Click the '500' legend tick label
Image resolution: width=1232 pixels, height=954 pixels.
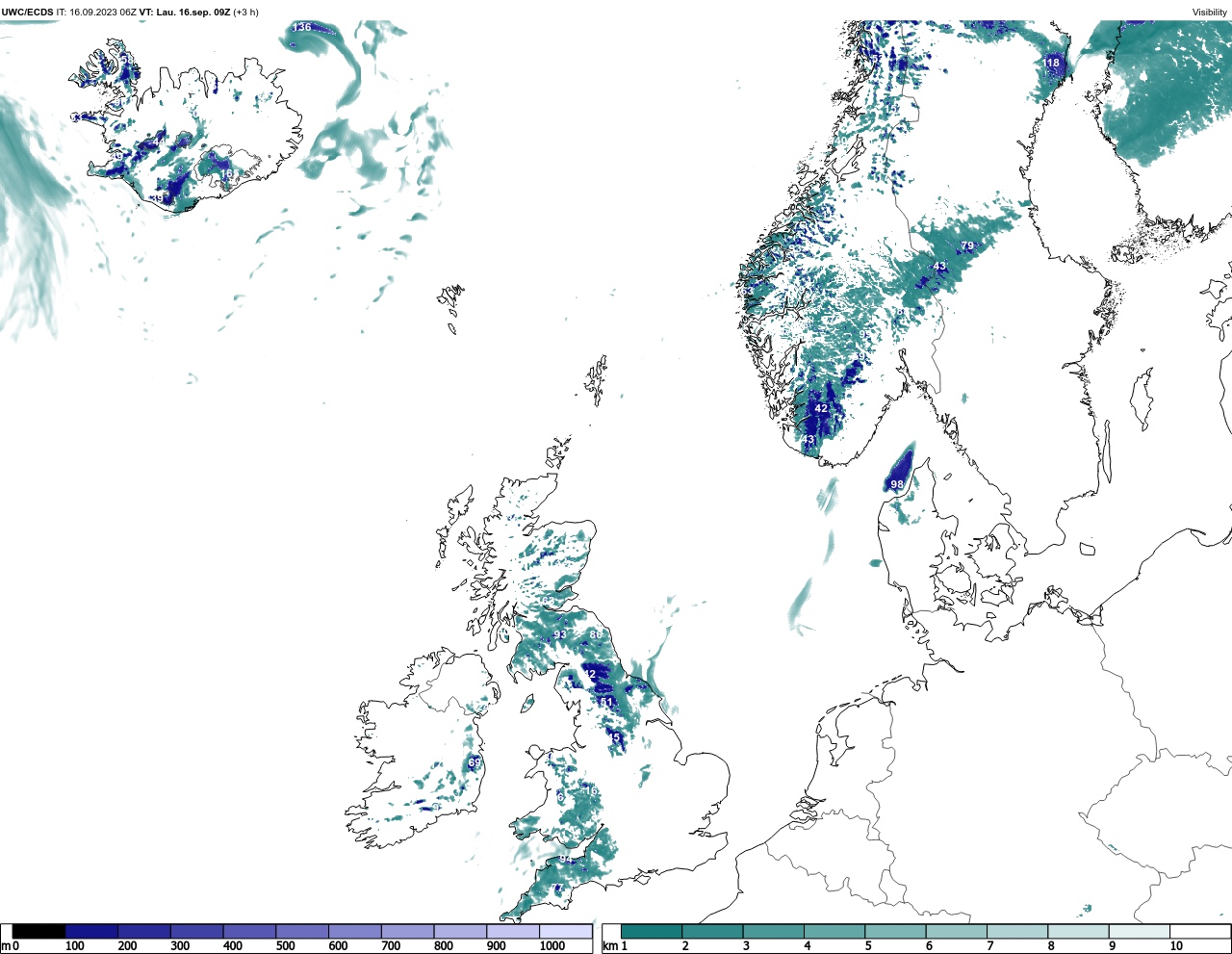coord(287,946)
